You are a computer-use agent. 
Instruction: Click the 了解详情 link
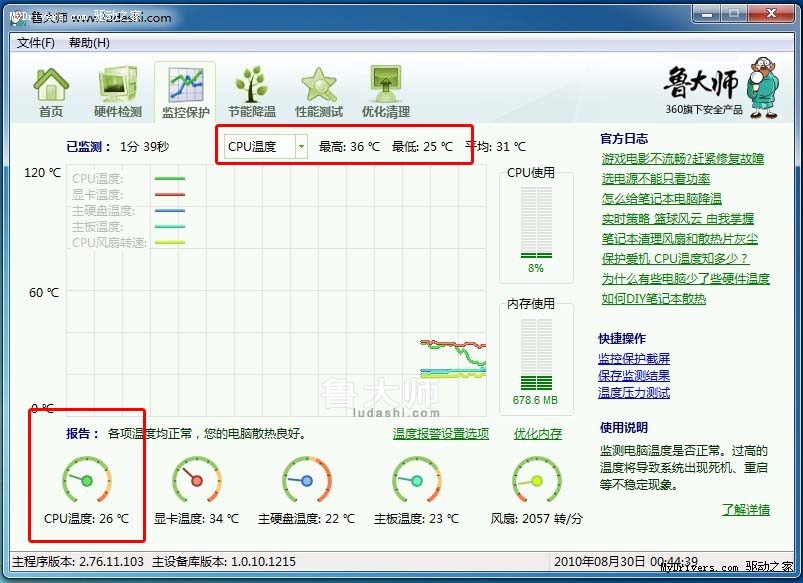(746, 510)
